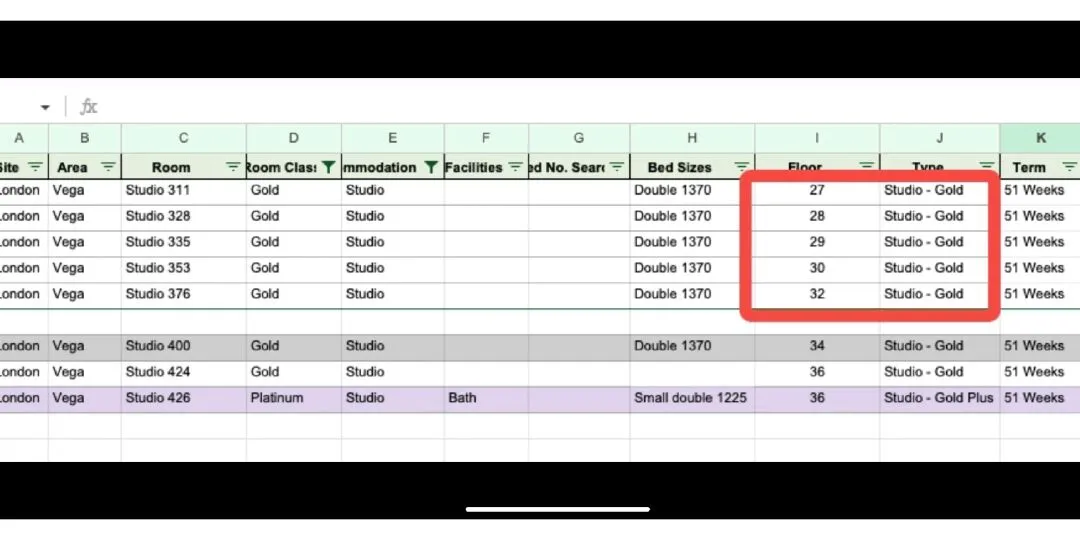Select the Studio 353 cell
The height and width of the screenshot is (540, 1080).
click(183, 268)
